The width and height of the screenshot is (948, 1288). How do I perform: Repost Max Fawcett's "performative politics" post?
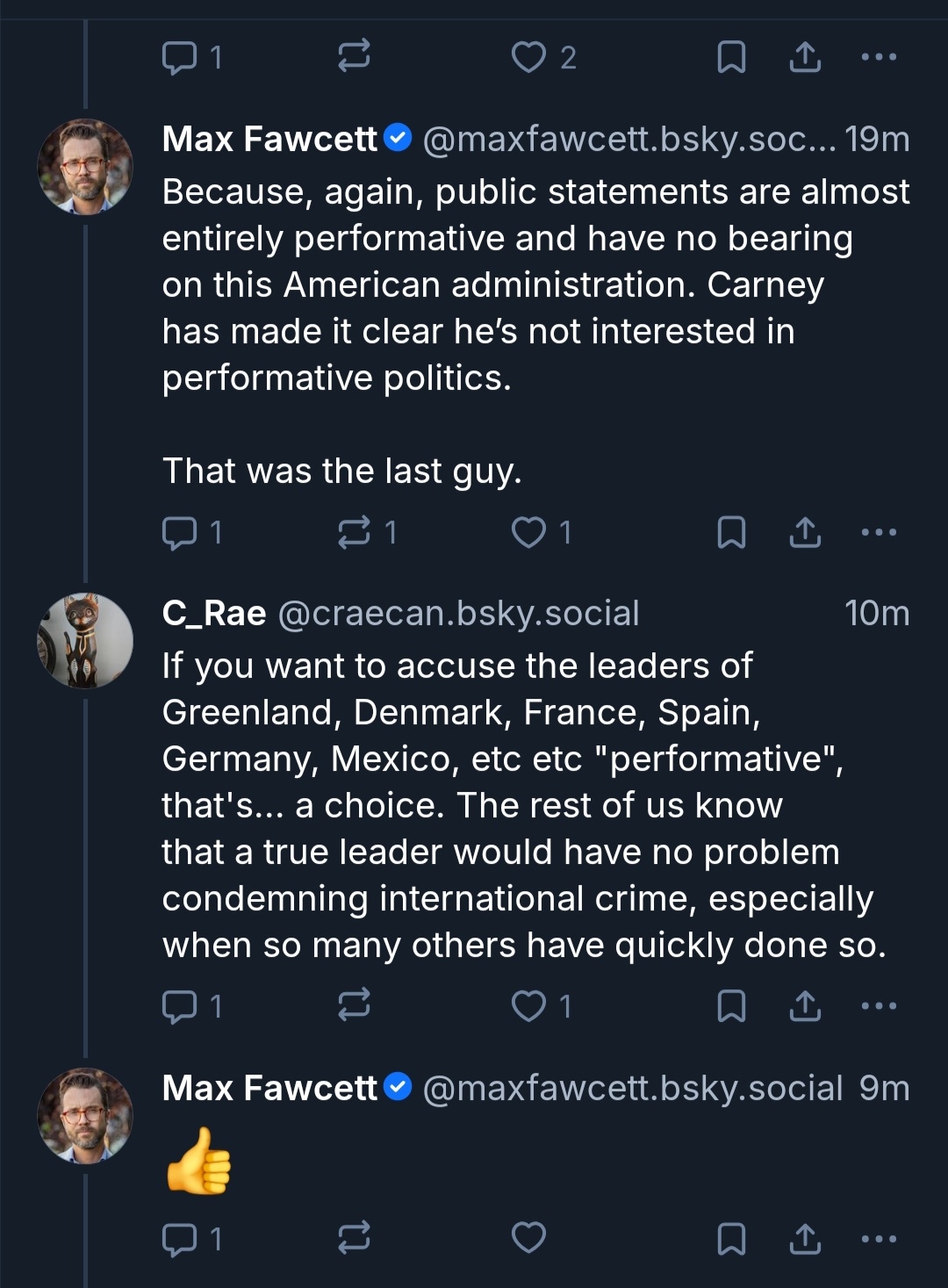tap(355, 532)
